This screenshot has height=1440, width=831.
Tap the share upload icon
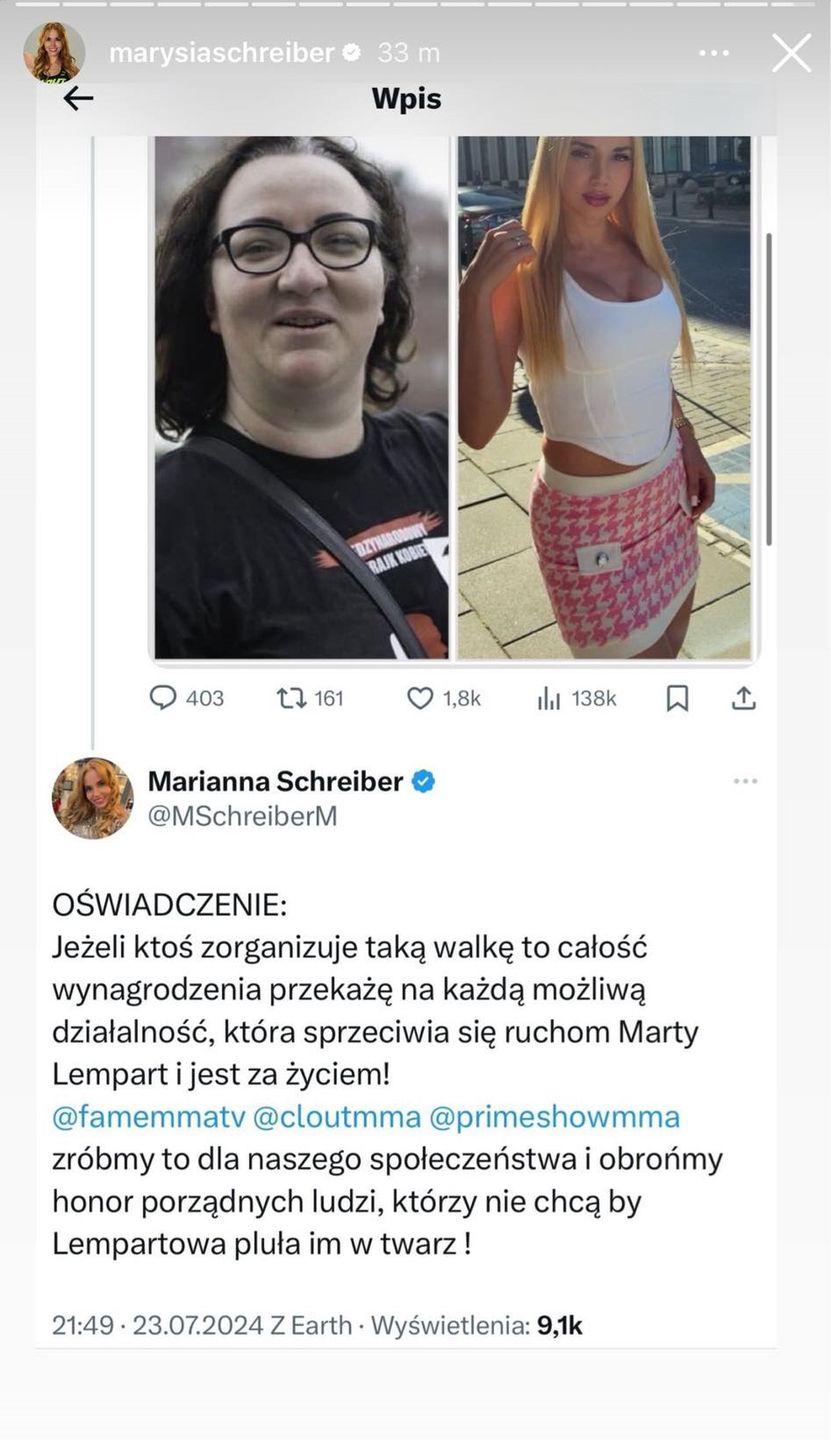(x=743, y=698)
